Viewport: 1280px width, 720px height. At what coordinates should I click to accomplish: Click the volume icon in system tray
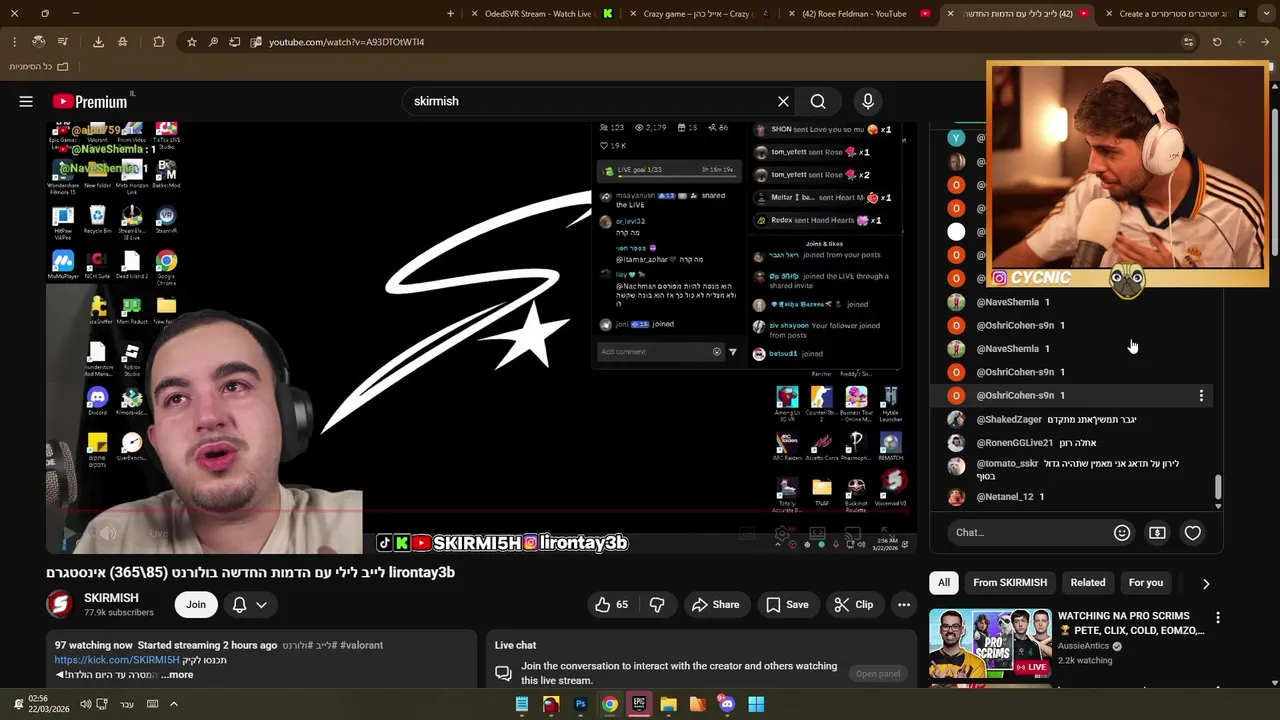click(x=85, y=704)
